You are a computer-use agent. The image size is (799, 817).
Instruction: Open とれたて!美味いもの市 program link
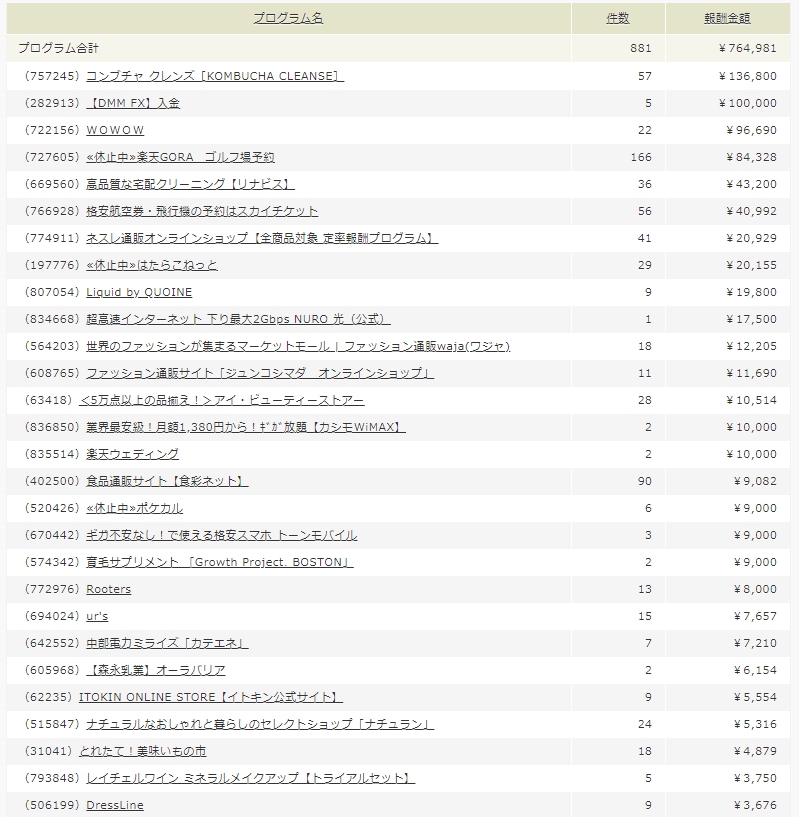click(143, 752)
